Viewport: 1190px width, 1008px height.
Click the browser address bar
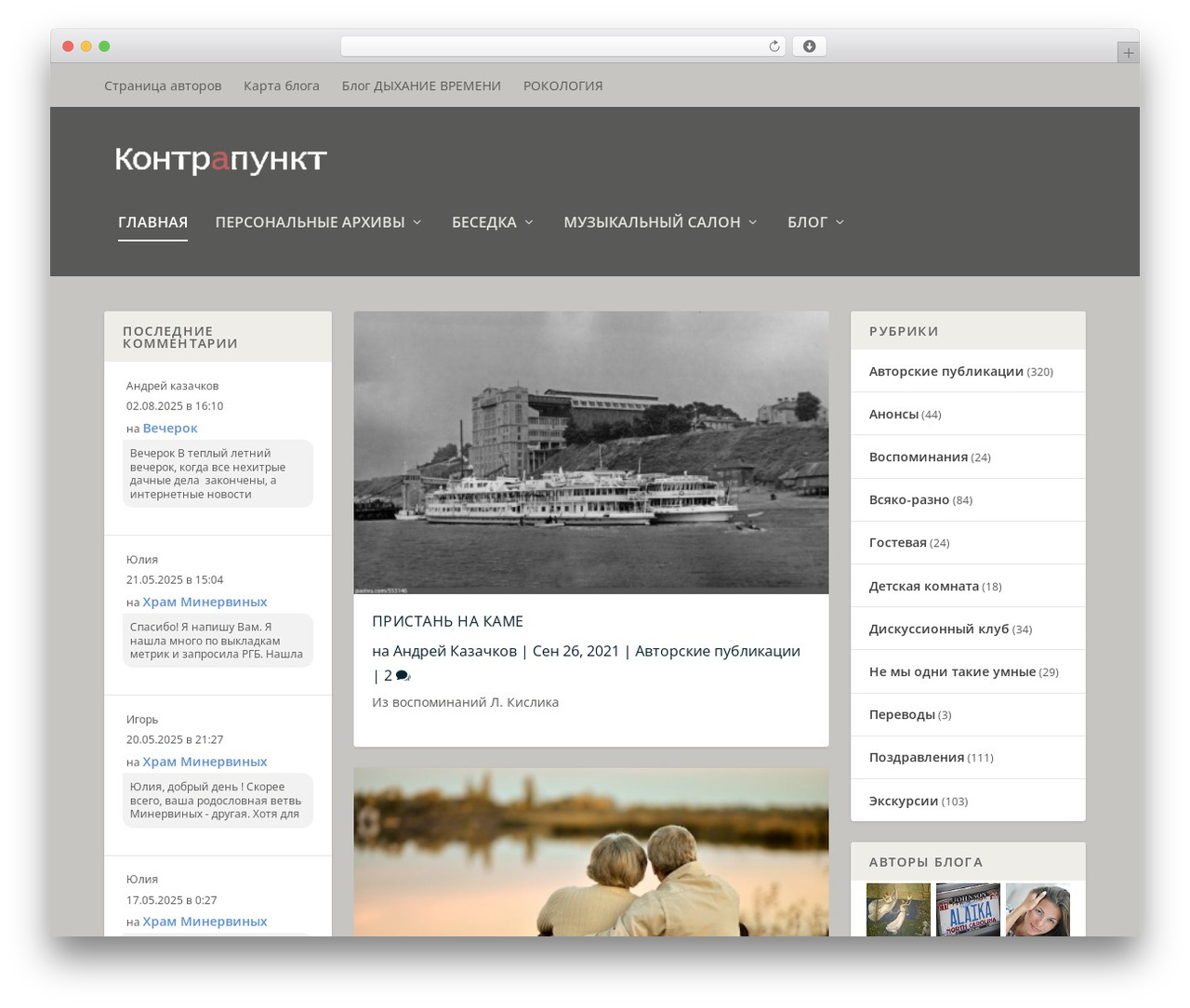[562, 46]
